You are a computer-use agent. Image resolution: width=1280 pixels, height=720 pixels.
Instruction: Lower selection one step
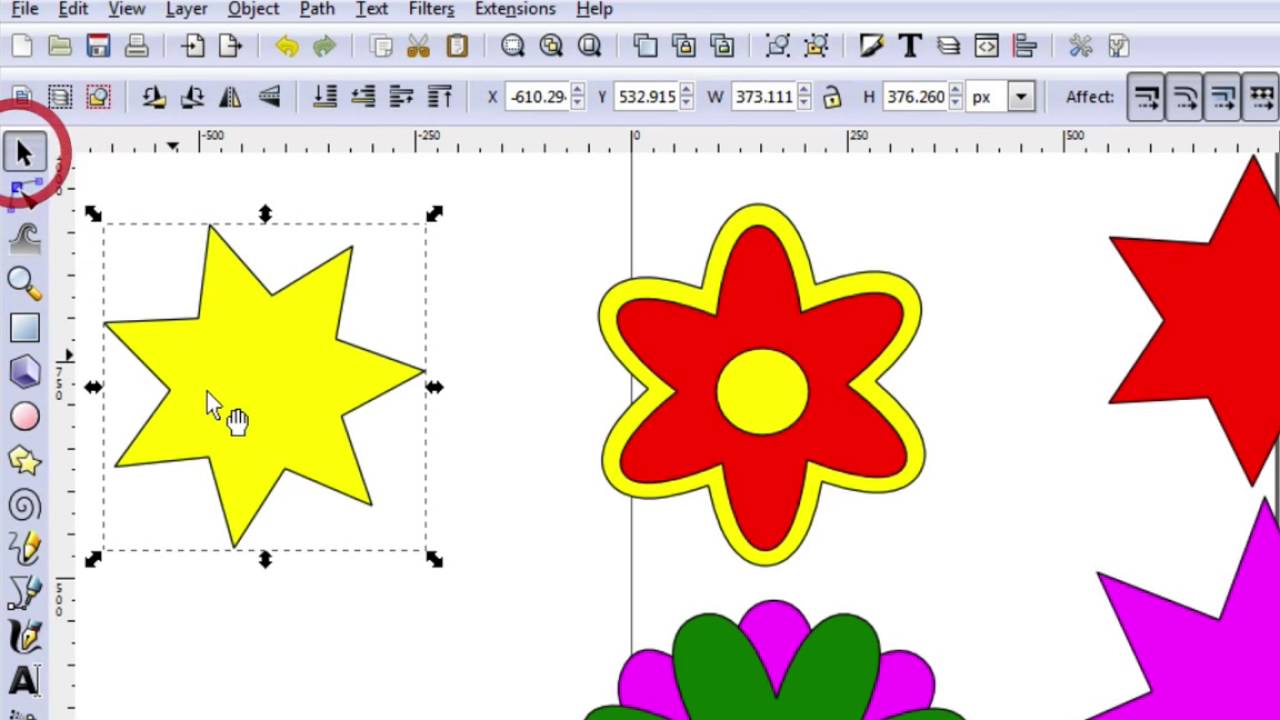click(x=363, y=97)
